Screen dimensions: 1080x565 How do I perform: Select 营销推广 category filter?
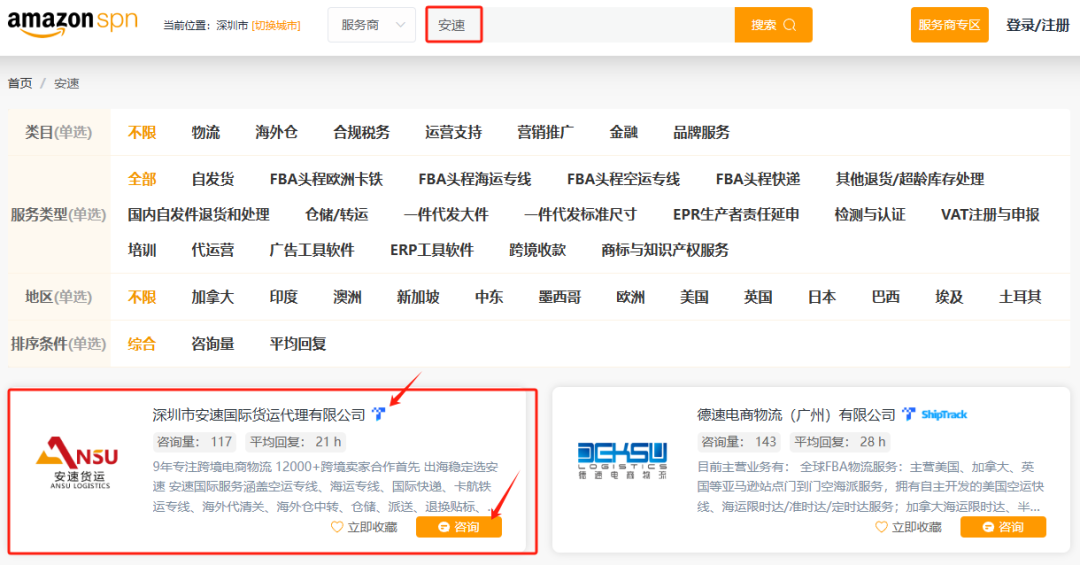tap(546, 132)
